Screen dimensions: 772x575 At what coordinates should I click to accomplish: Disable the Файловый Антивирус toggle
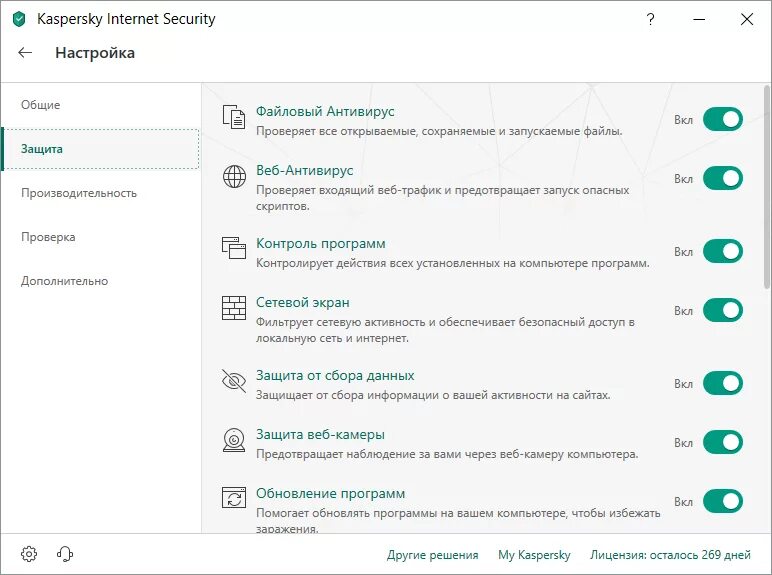click(722, 120)
